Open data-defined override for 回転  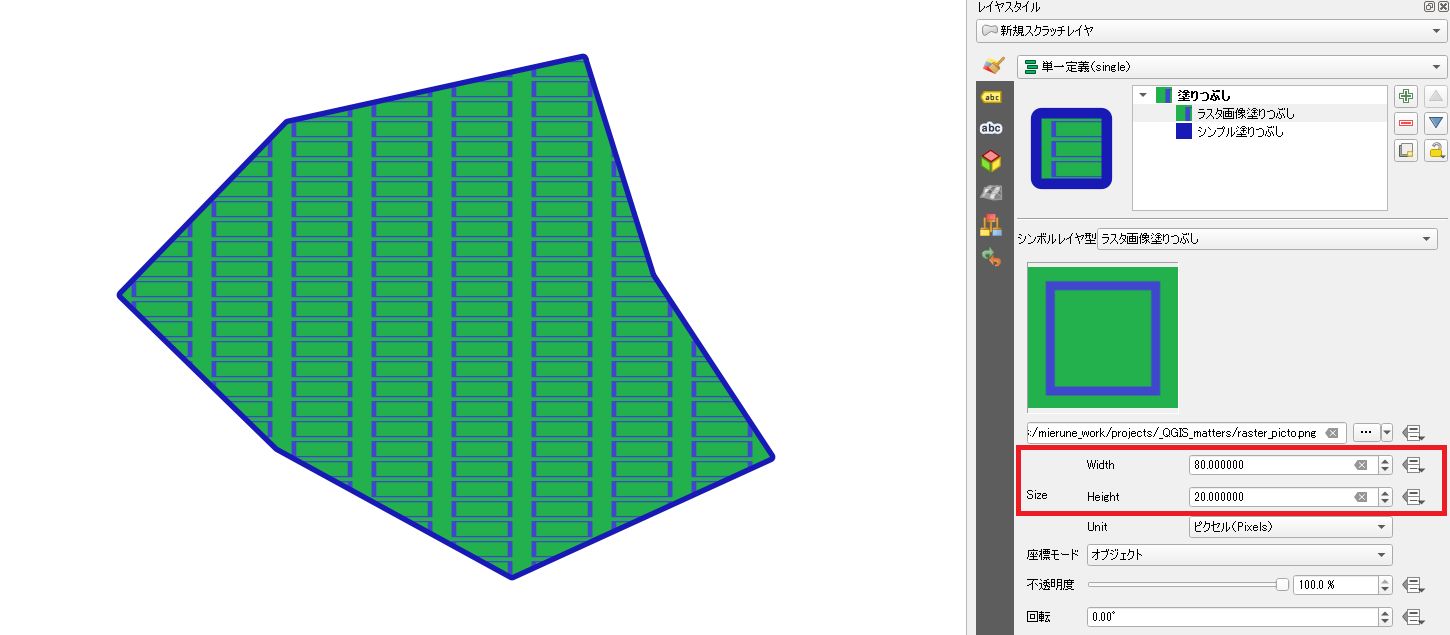(x=1412, y=617)
